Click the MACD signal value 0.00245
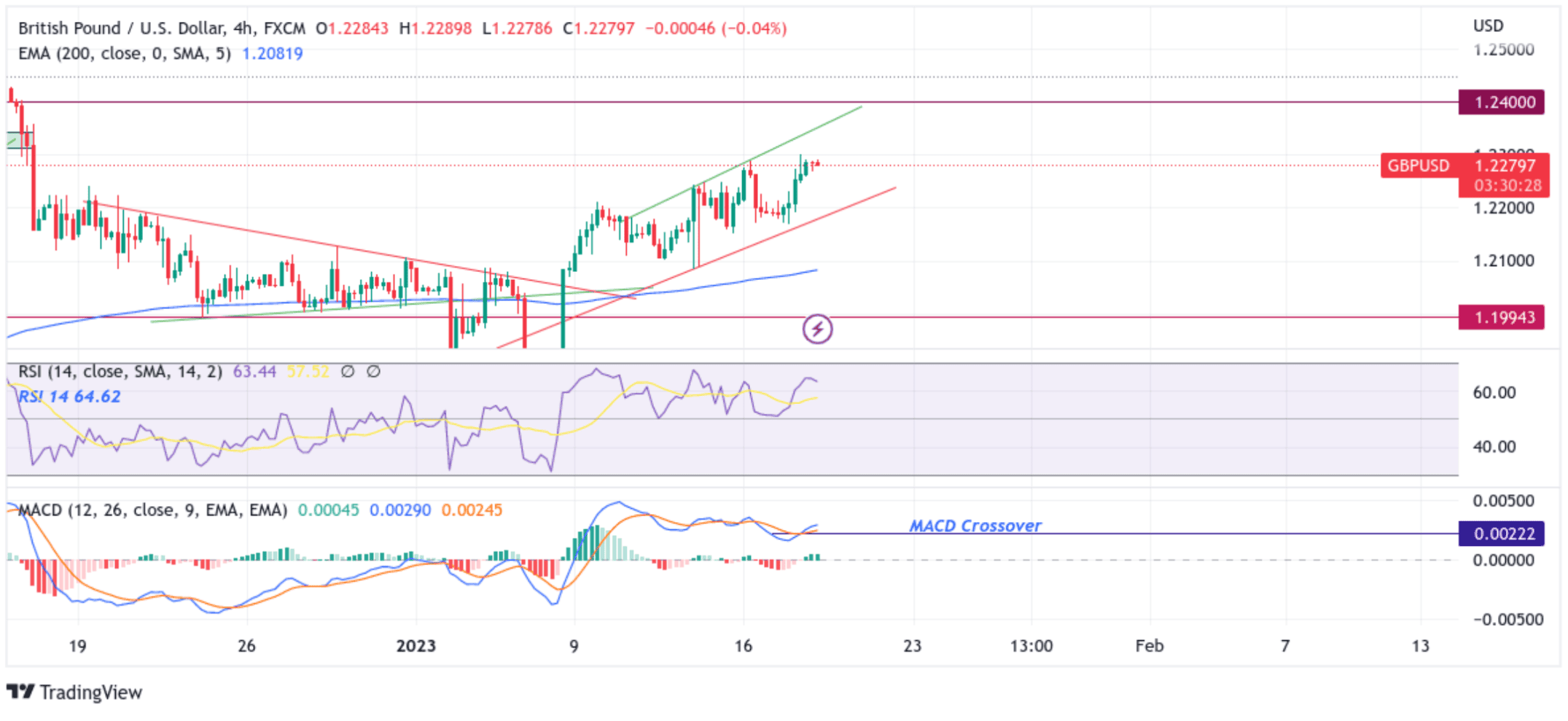This screenshot has height=721, width=1568. point(472,510)
